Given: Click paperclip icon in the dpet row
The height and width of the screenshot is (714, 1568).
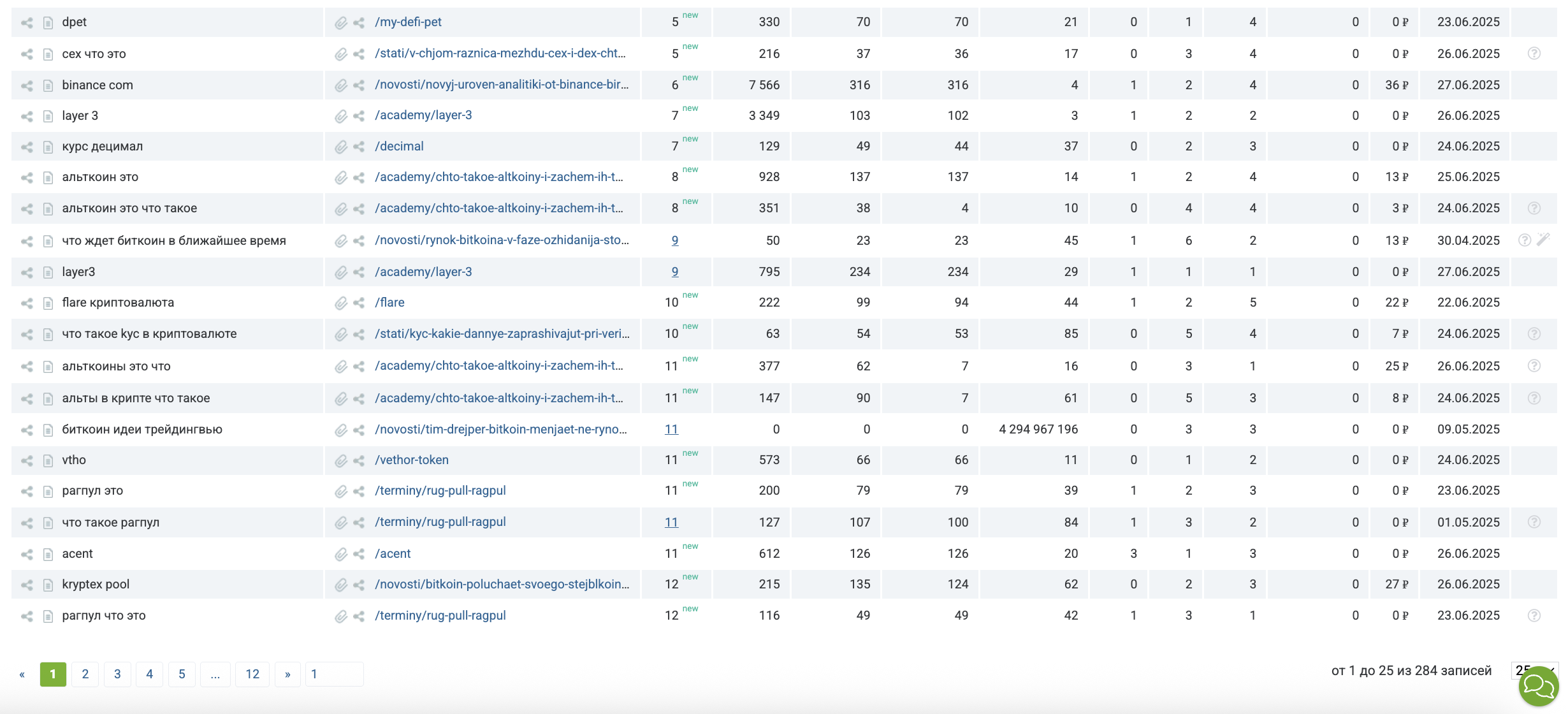Looking at the screenshot, I should pyautogui.click(x=341, y=22).
